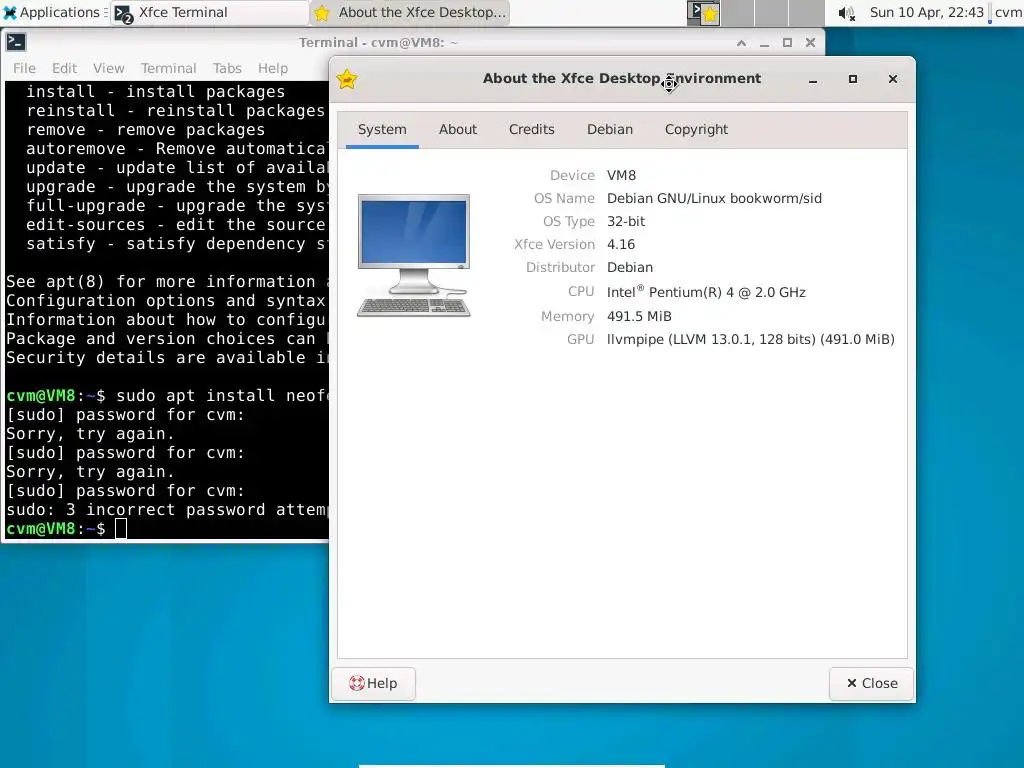Switch to the Debian tab
The width and height of the screenshot is (1024, 768).
610,129
